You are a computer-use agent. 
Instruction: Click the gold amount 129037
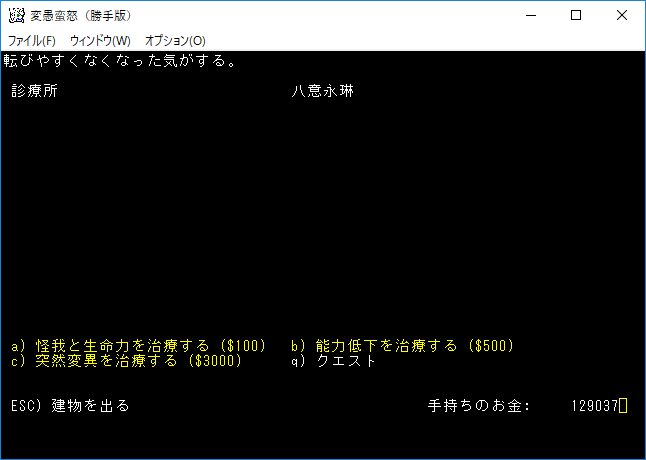(x=594, y=406)
